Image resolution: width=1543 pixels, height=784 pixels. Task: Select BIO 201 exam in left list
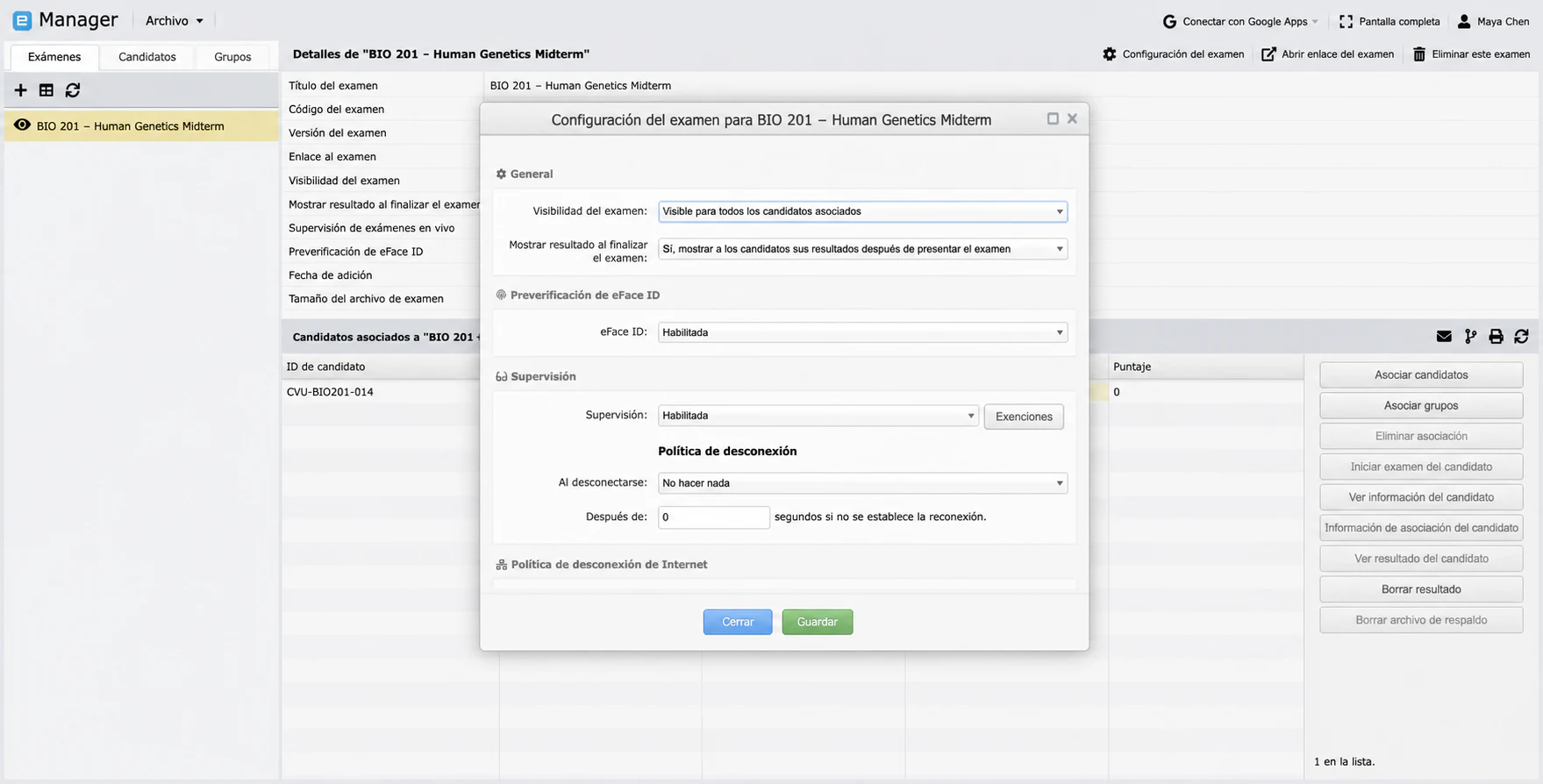141,125
